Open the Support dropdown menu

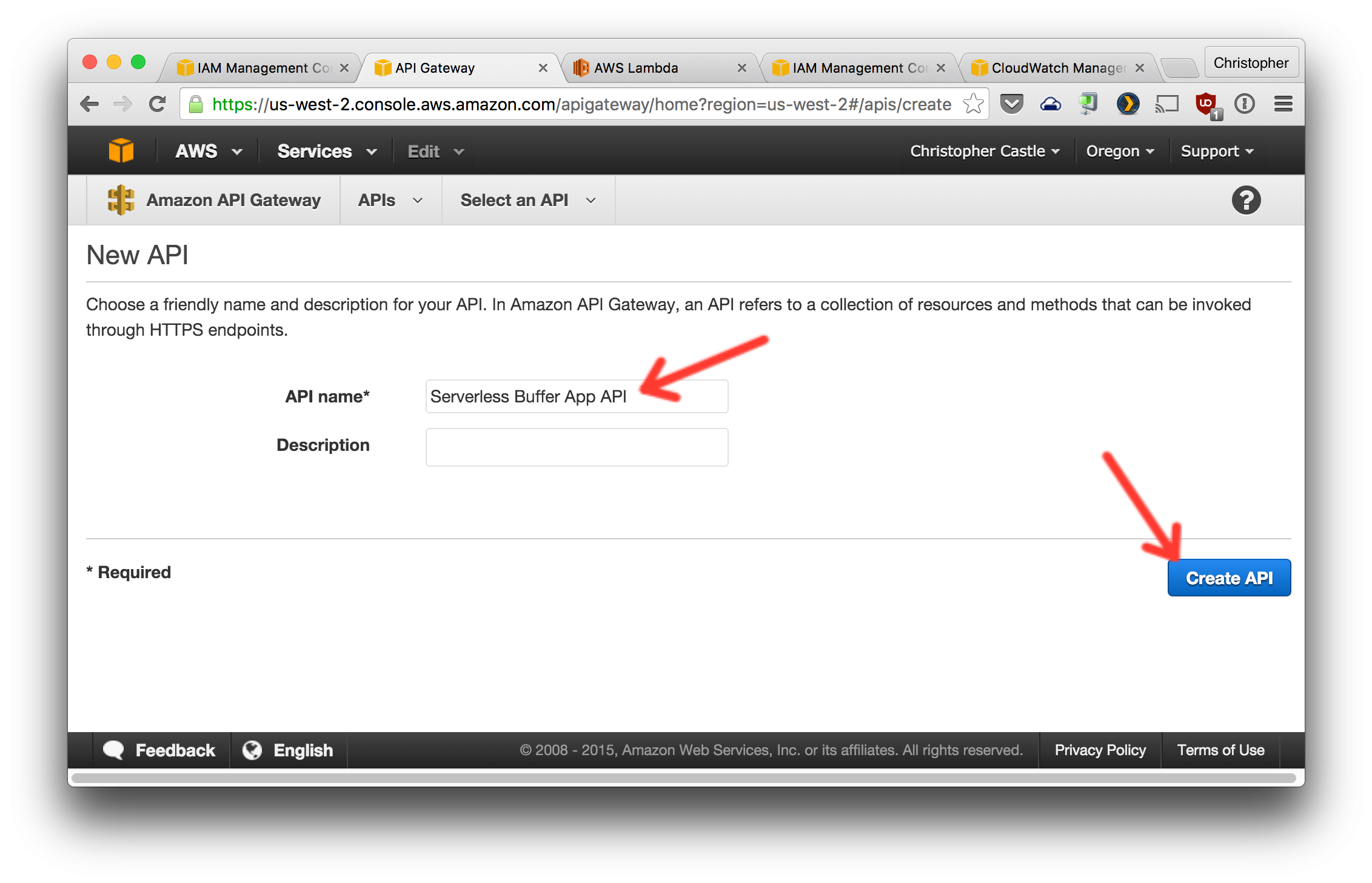[1217, 151]
